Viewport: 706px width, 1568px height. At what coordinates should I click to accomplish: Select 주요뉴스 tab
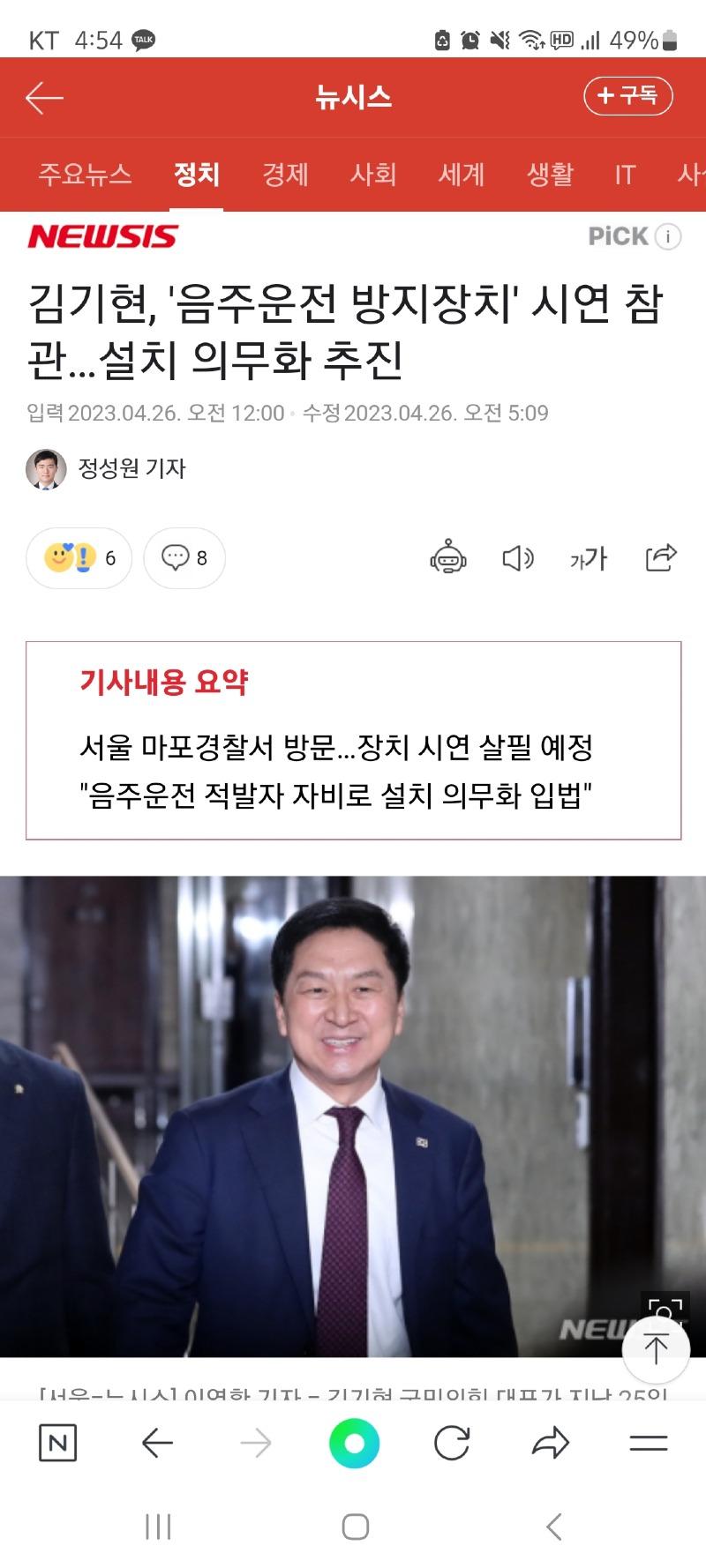tap(86, 175)
